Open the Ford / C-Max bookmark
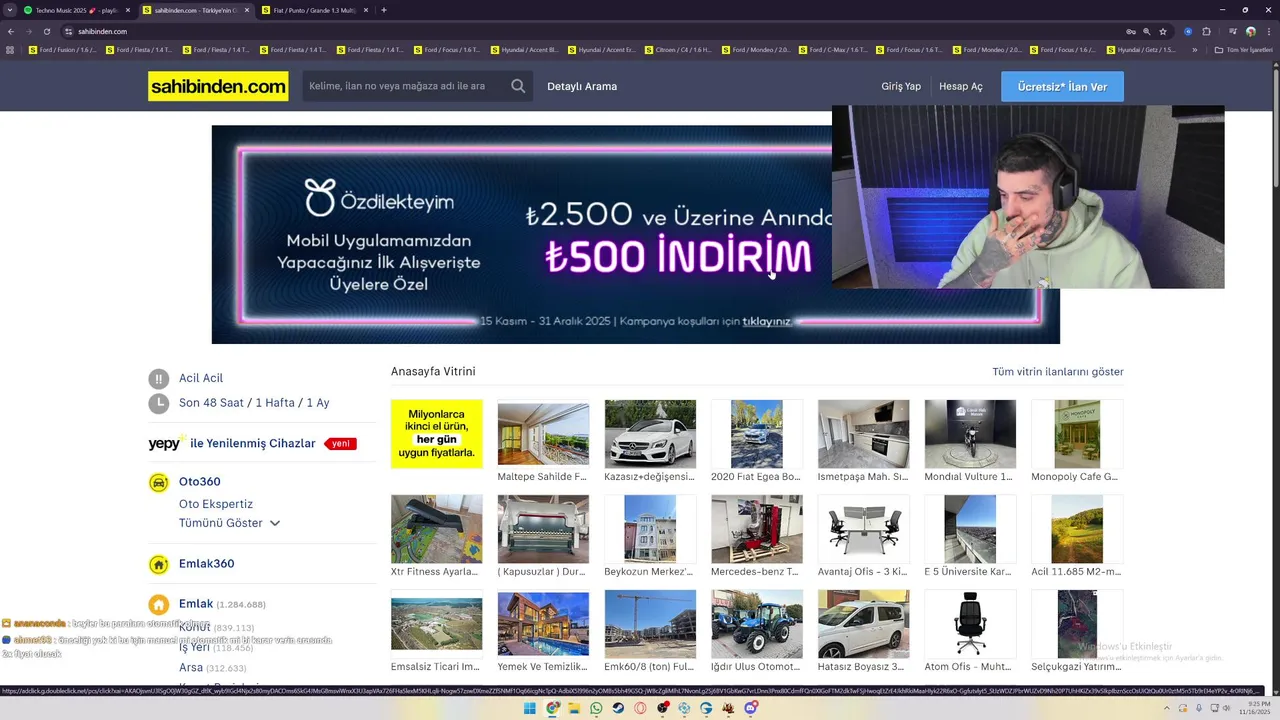Image resolution: width=1280 pixels, height=720 pixels. [x=832, y=50]
